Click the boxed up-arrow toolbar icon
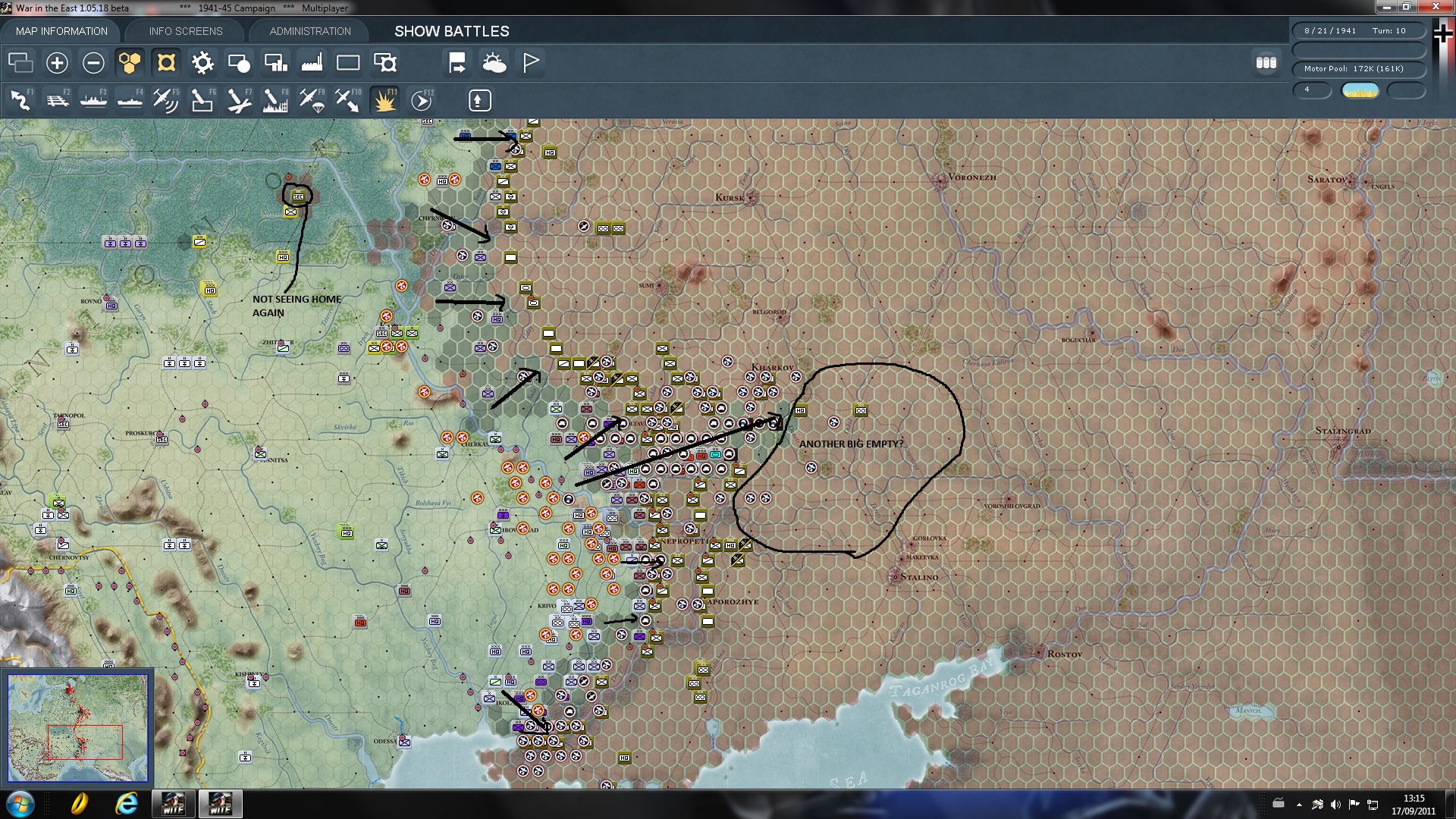The image size is (1456, 819). click(479, 100)
